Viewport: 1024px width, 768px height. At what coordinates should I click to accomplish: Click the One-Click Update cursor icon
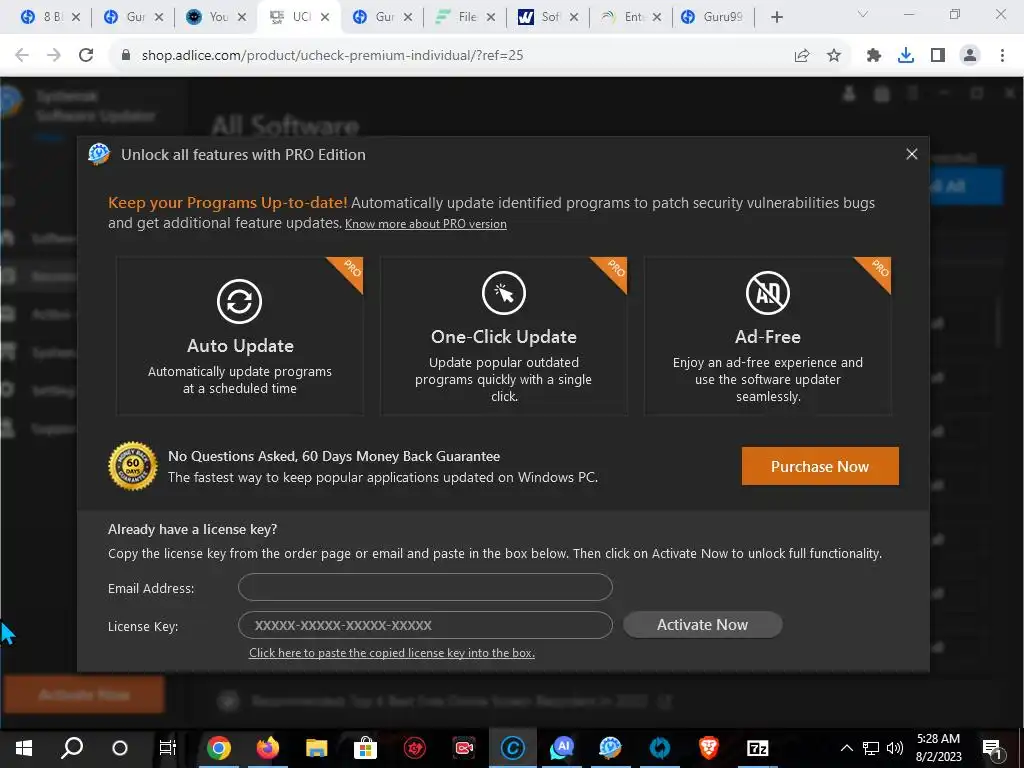504,293
